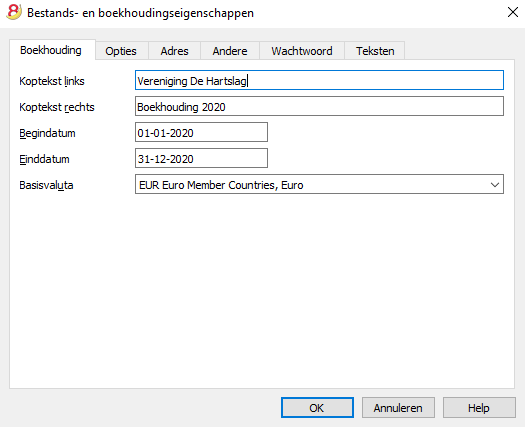Close the properties dialog window
525x427 pixels.
coord(513,12)
